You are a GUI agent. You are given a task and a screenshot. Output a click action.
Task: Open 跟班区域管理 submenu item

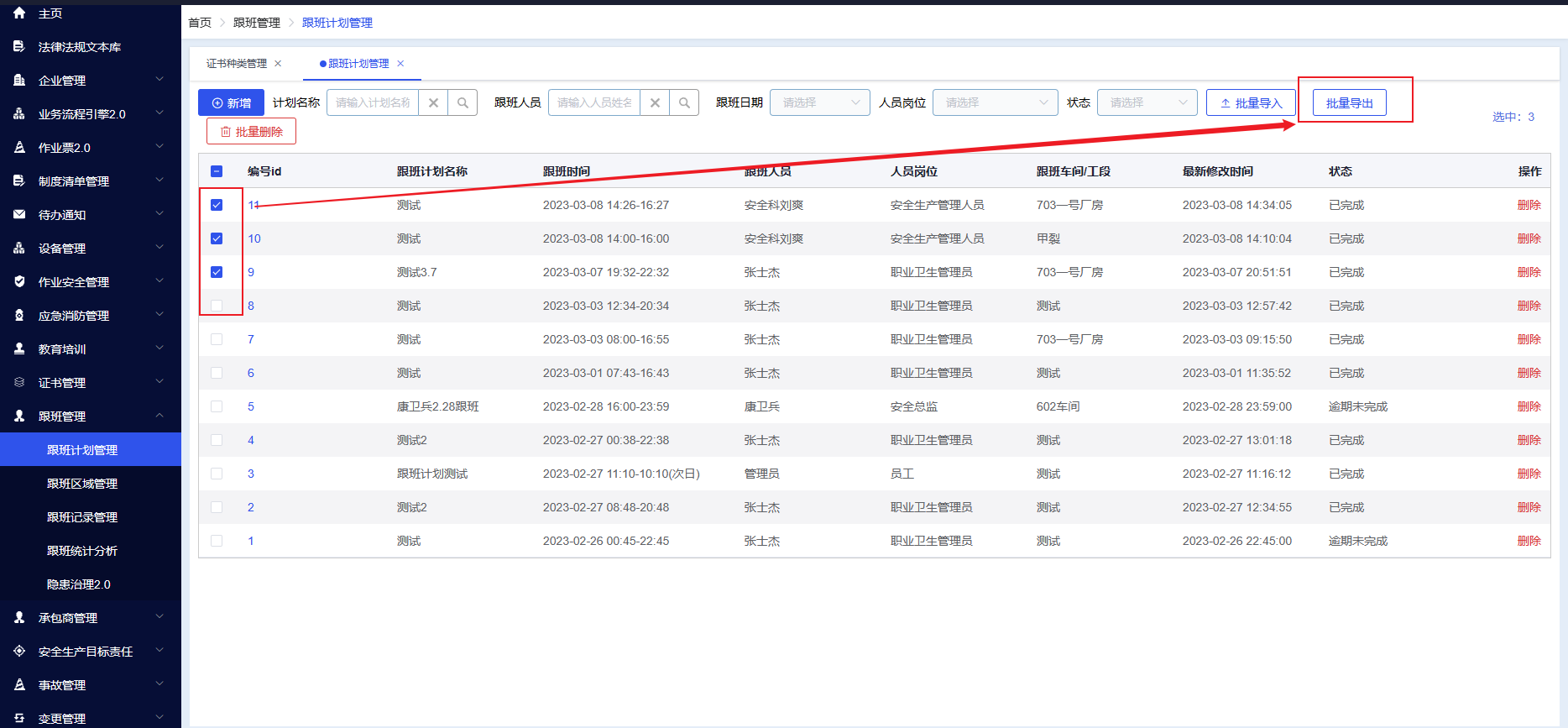[x=82, y=484]
